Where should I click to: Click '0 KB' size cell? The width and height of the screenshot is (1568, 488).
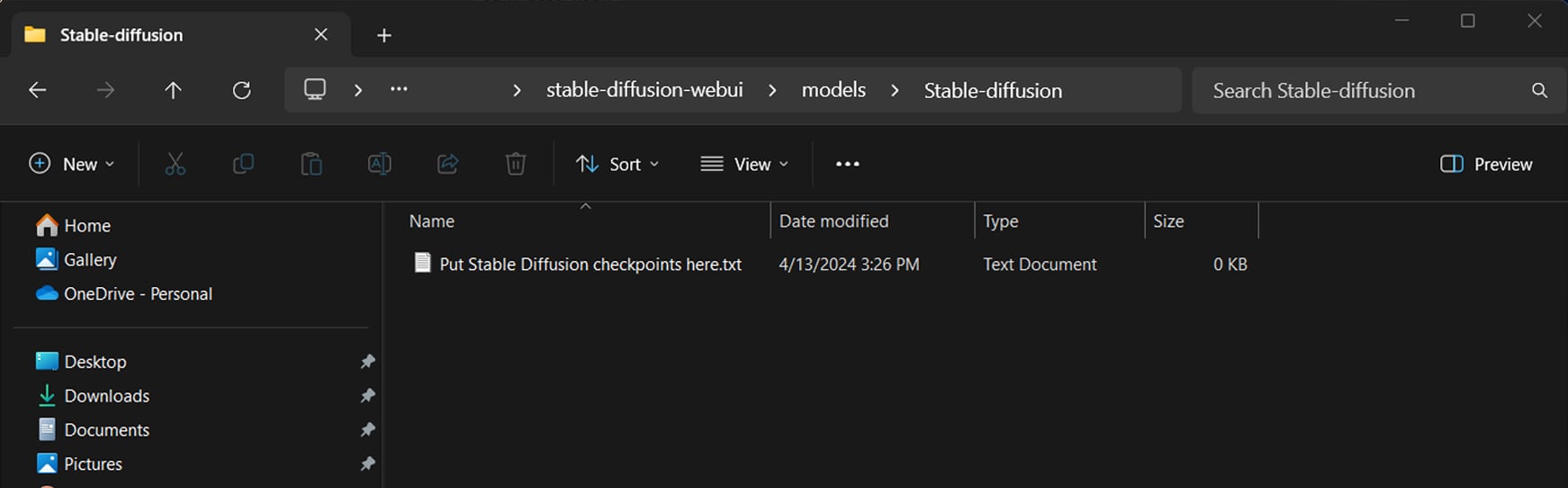coord(1230,265)
